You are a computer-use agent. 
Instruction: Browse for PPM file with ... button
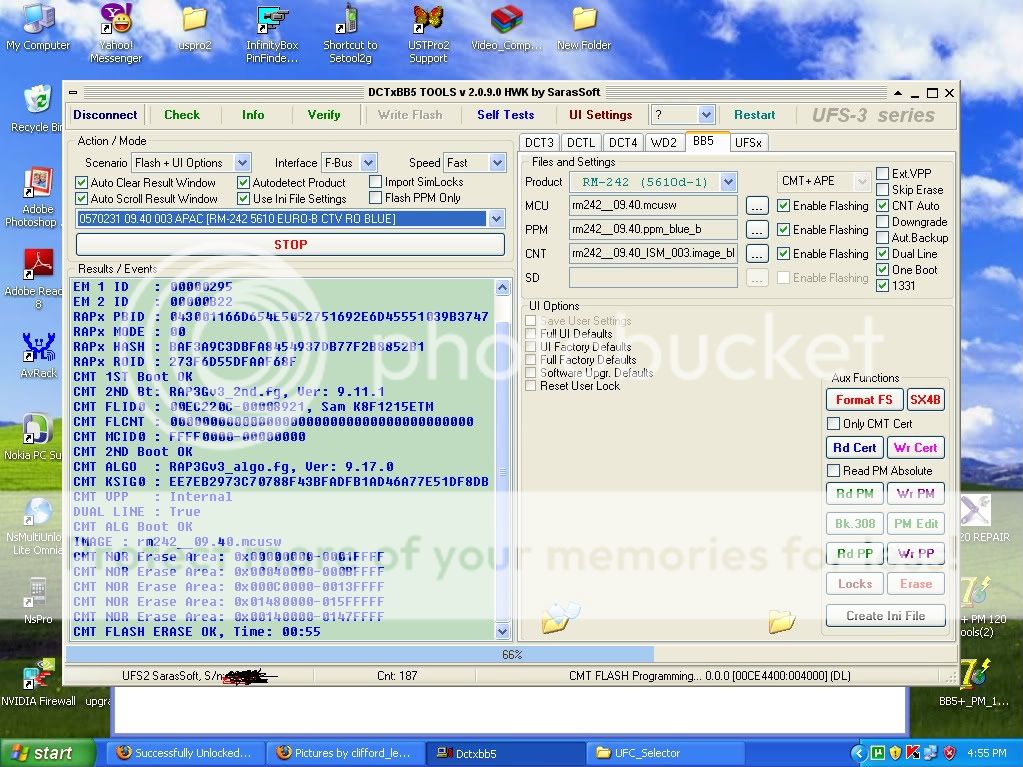click(757, 230)
